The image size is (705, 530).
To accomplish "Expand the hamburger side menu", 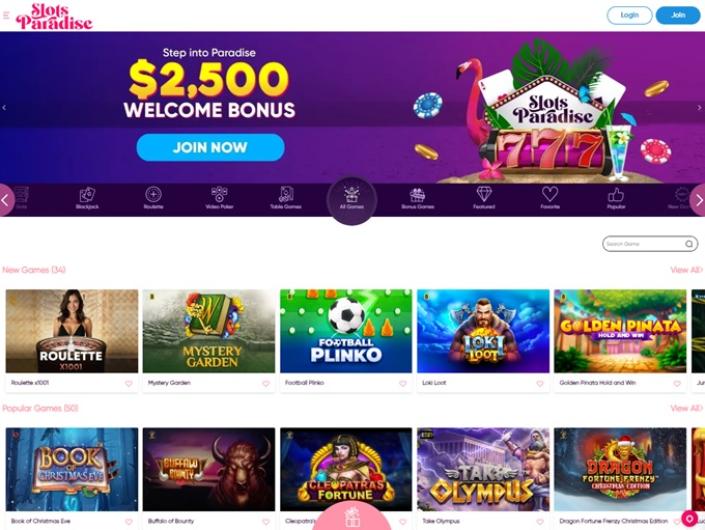I will [6, 16].
